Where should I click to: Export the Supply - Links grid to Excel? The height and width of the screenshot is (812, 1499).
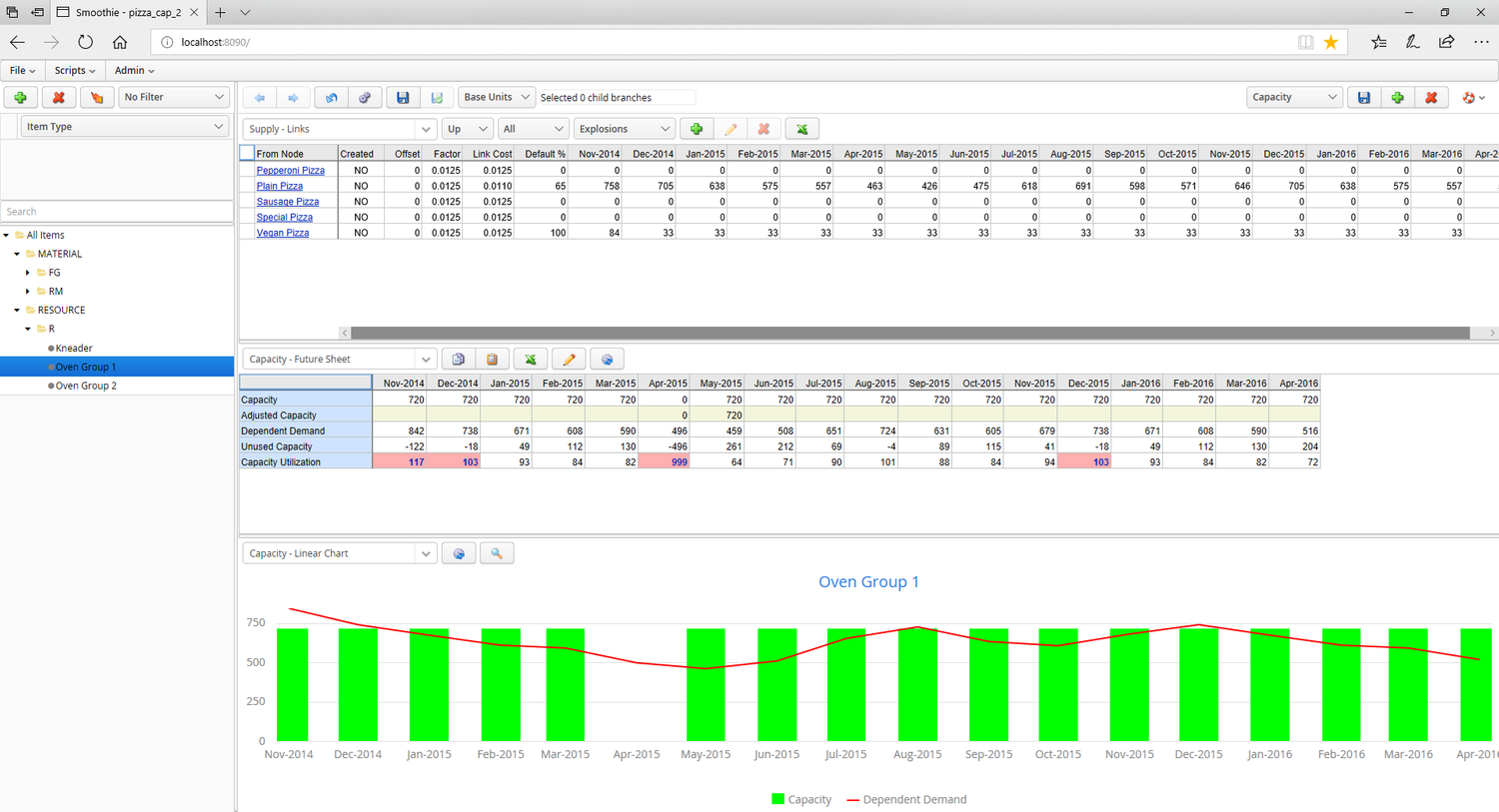tap(801, 129)
